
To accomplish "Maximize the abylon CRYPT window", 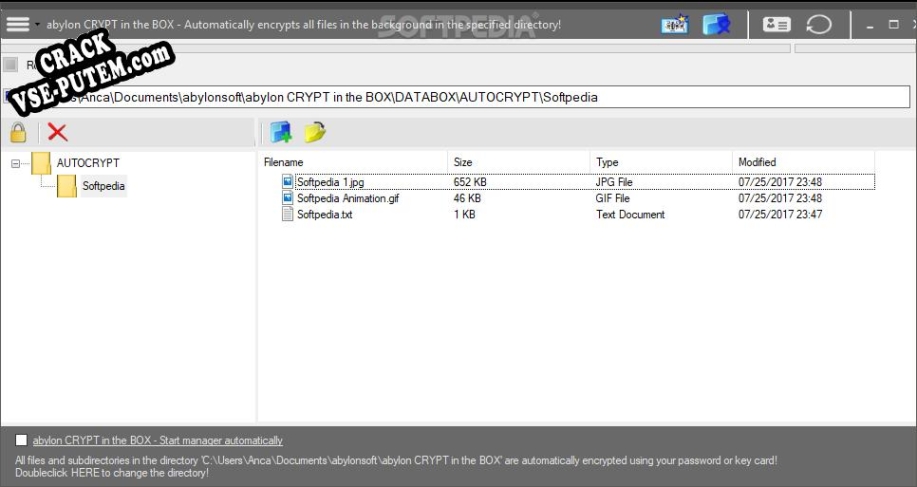I will tap(894, 25).
